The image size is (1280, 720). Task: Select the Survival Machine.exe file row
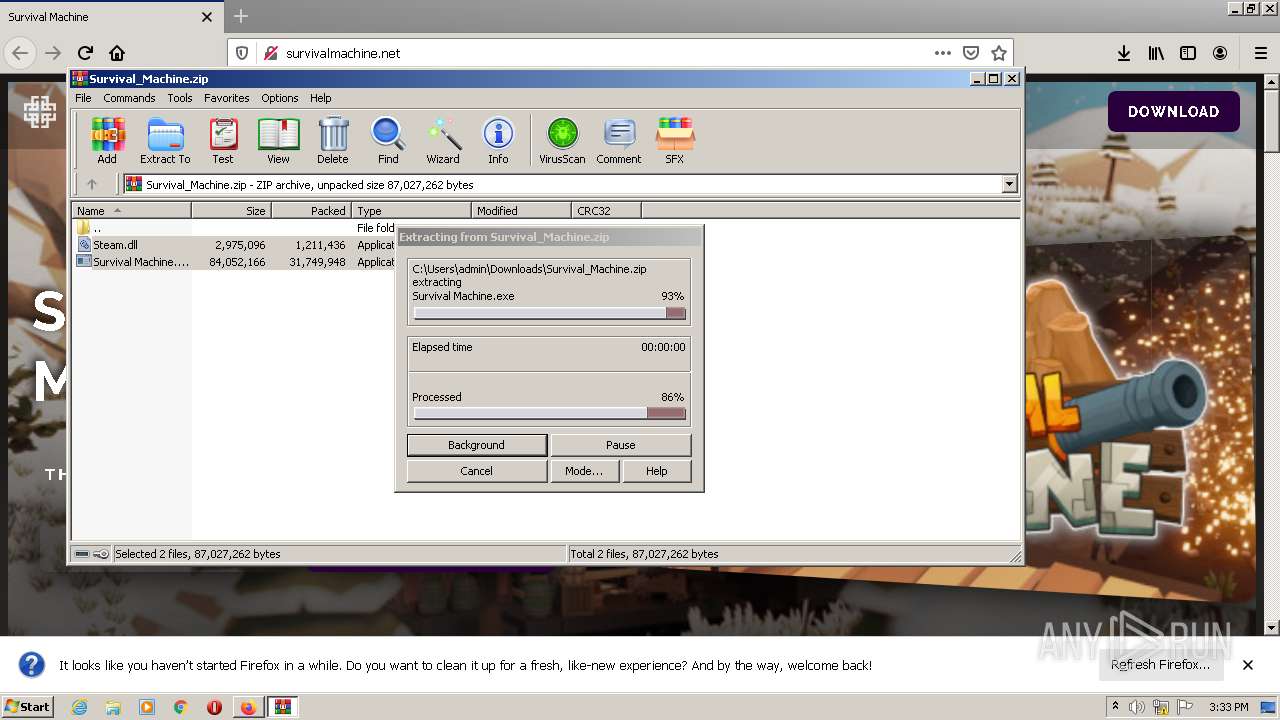(x=232, y=262)
